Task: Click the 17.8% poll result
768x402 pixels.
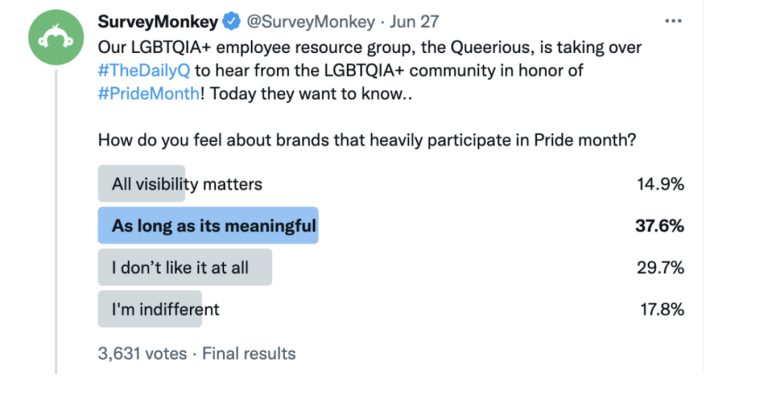Action: [662, 309]
